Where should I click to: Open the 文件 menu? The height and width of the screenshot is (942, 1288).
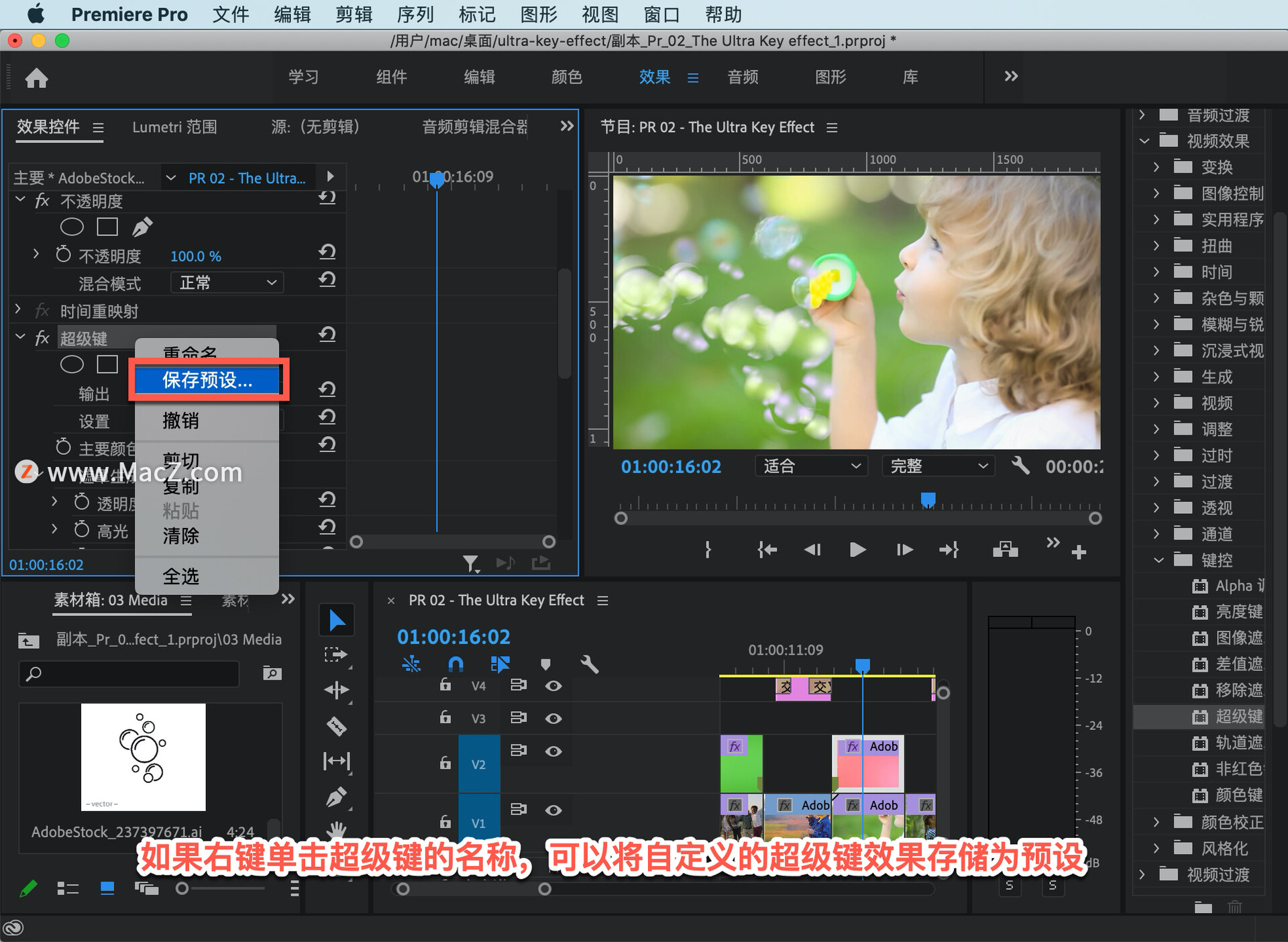click(231, 14)
